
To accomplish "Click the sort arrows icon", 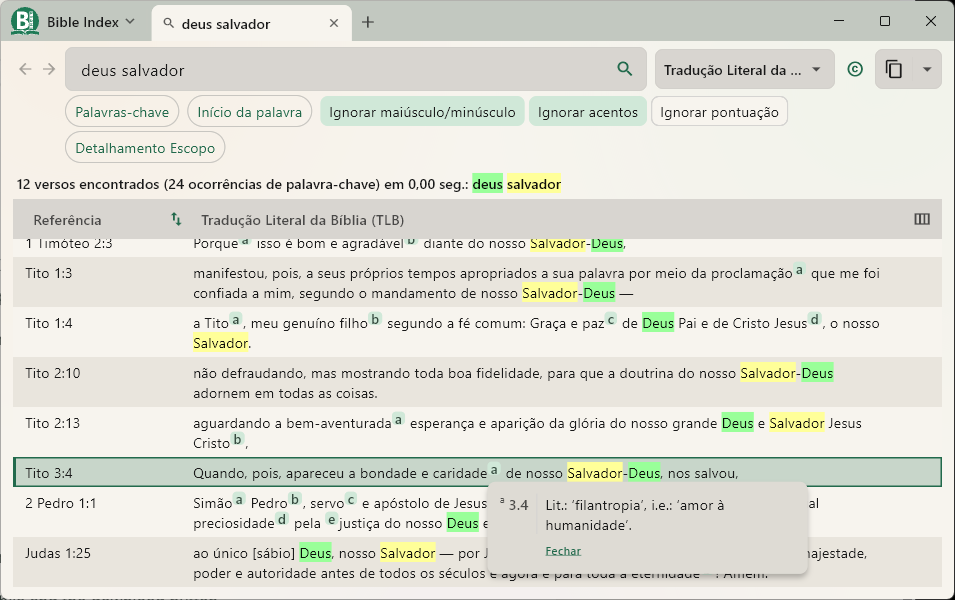I will tap(176, 219).
